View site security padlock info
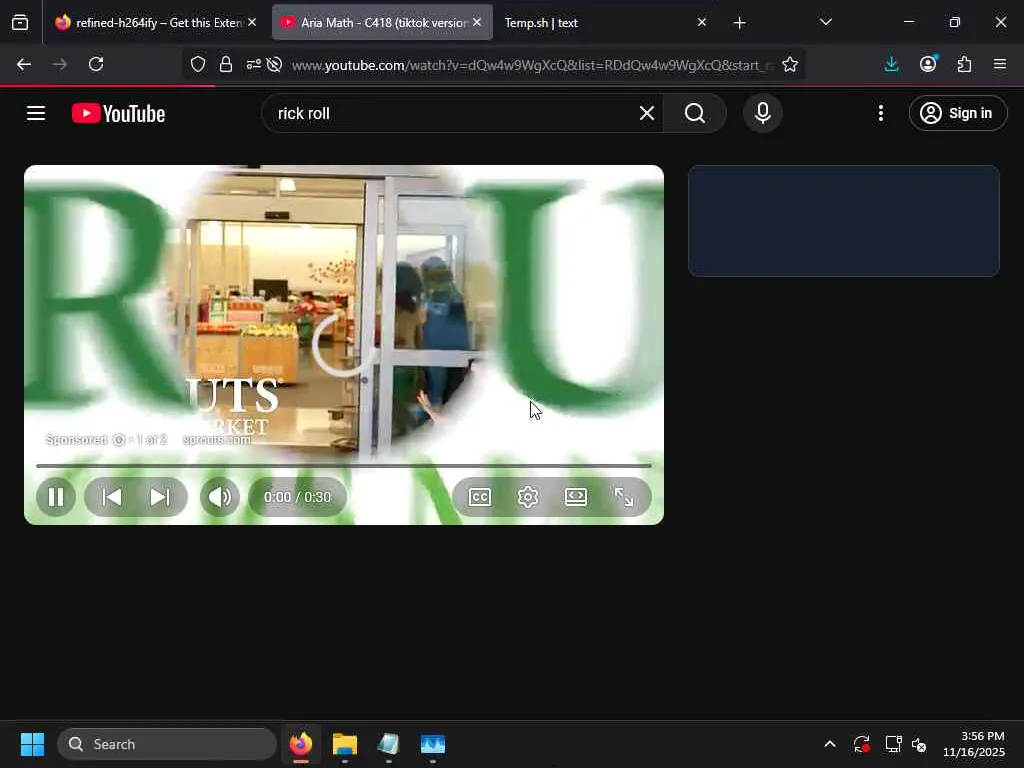 pos(226,64)
